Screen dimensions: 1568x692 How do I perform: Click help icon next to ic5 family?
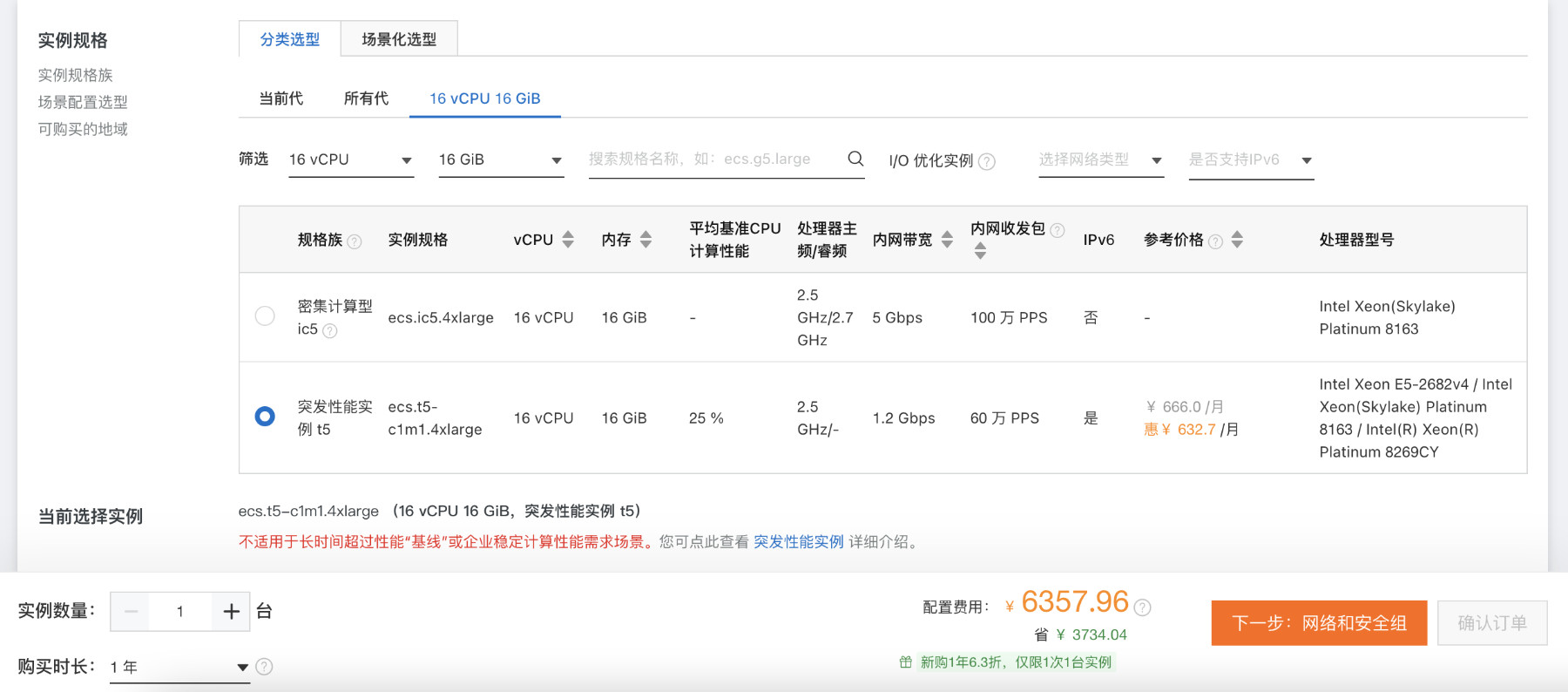pos(329,330)
